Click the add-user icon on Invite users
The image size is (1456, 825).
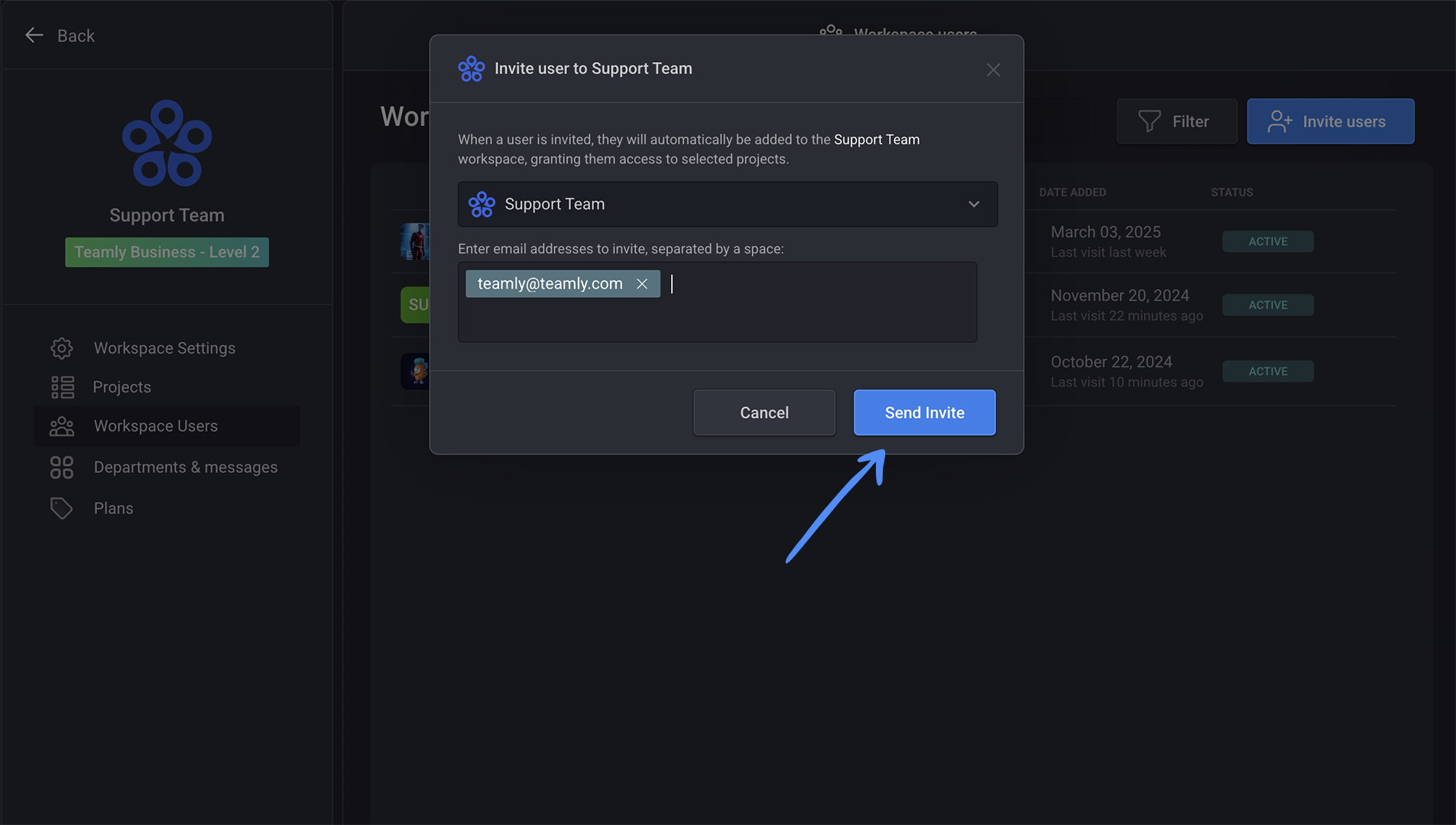(x=1280, y=121)
